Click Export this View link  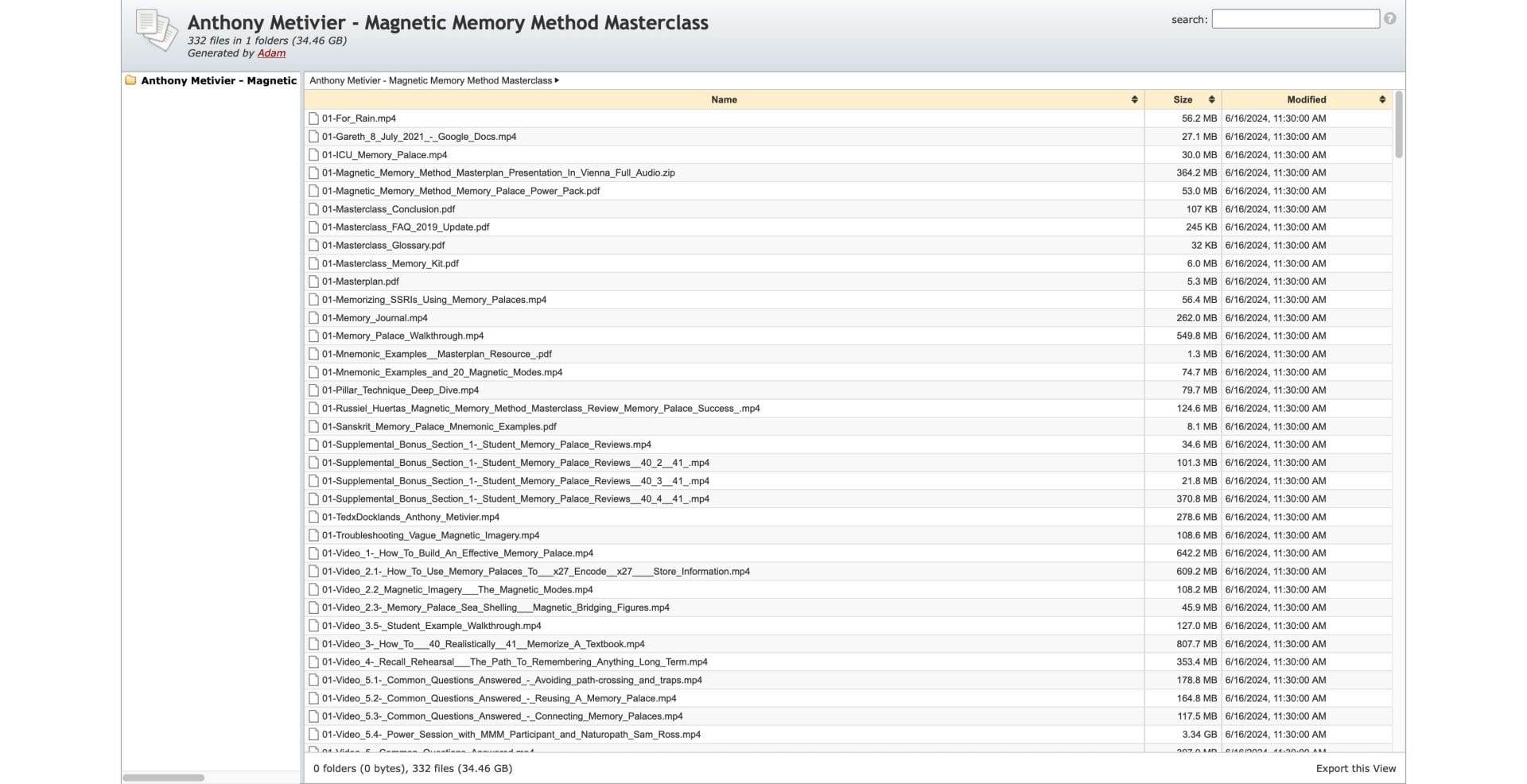[1356, 769]
